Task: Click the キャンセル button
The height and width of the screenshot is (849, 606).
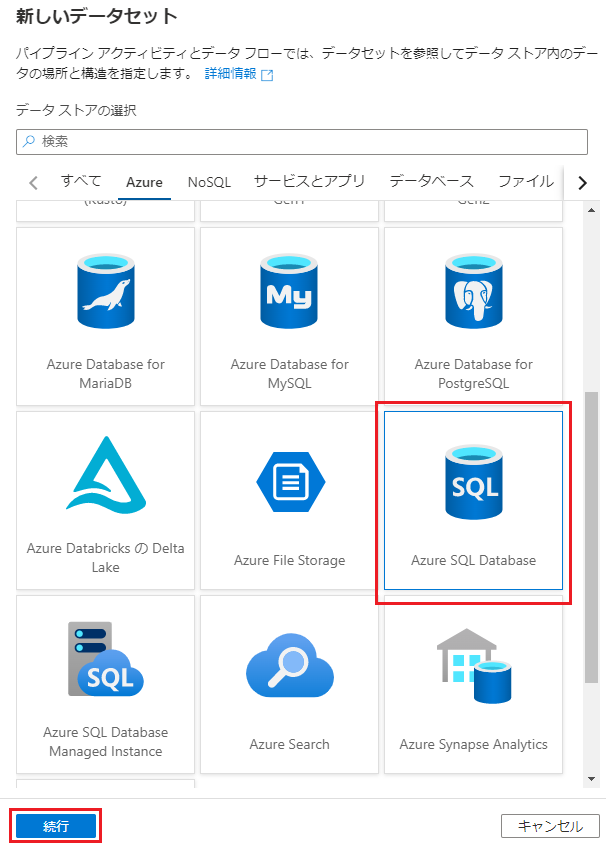Action: point(550,826)
